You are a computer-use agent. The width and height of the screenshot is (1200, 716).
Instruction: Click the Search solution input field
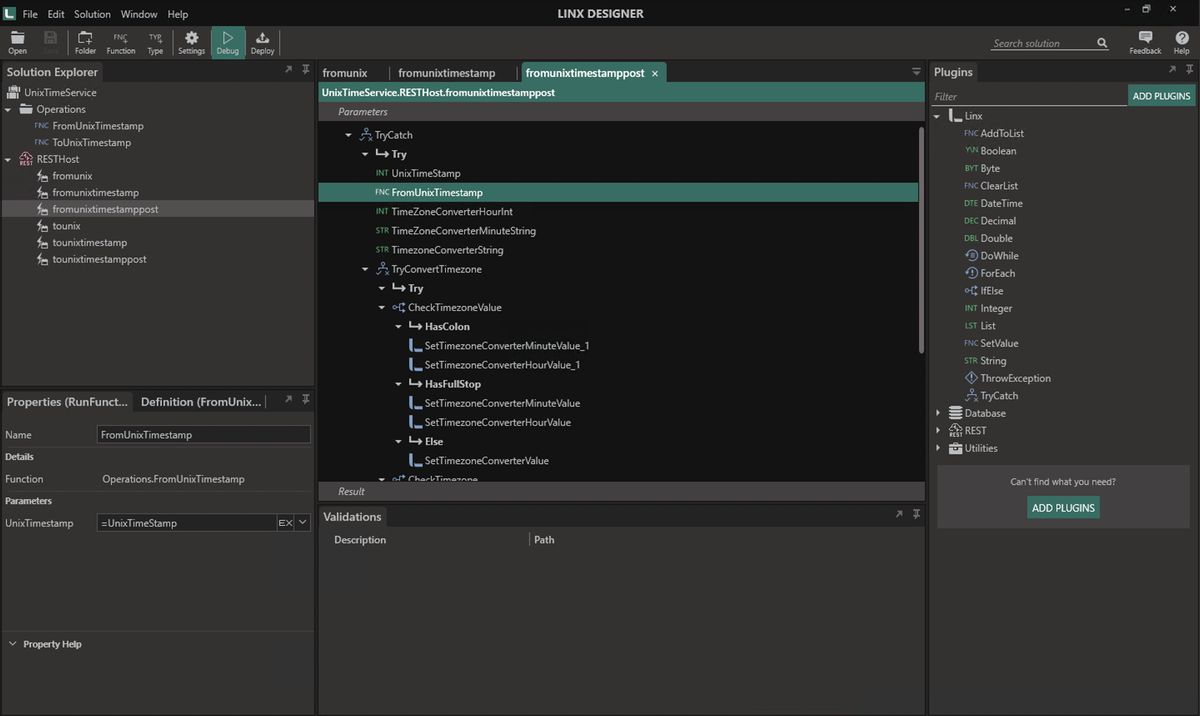click(1040, 43)
